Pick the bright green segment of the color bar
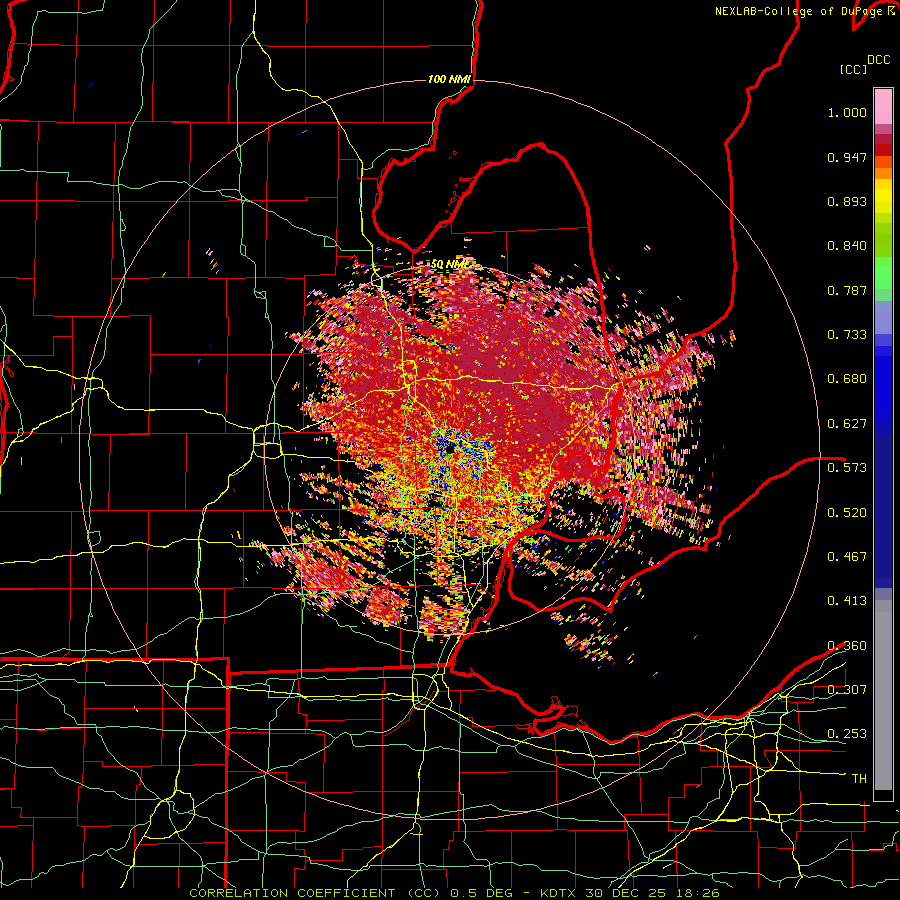The image size is (900, 900). click(x=883, y=273)
